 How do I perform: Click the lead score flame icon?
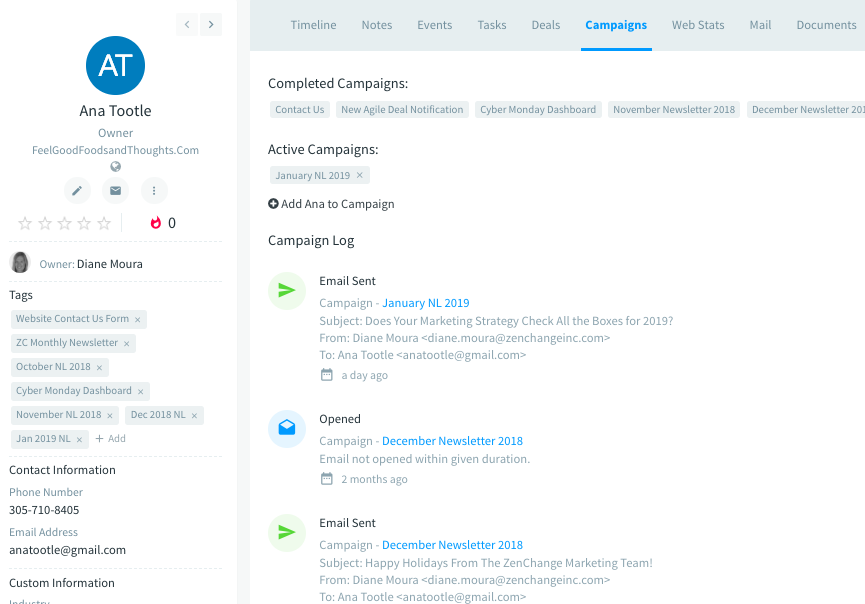[156, 223]
